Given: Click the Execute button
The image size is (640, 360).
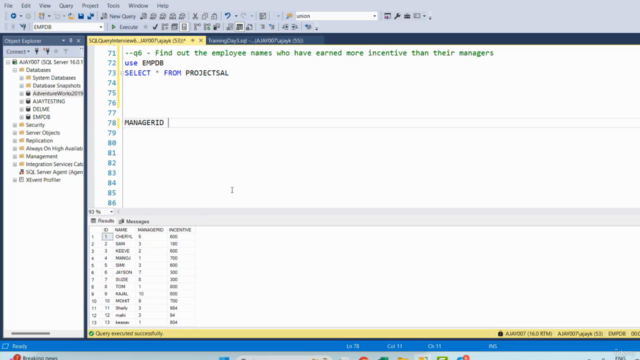Looking at the screenshot, I should tap(124, 27).
